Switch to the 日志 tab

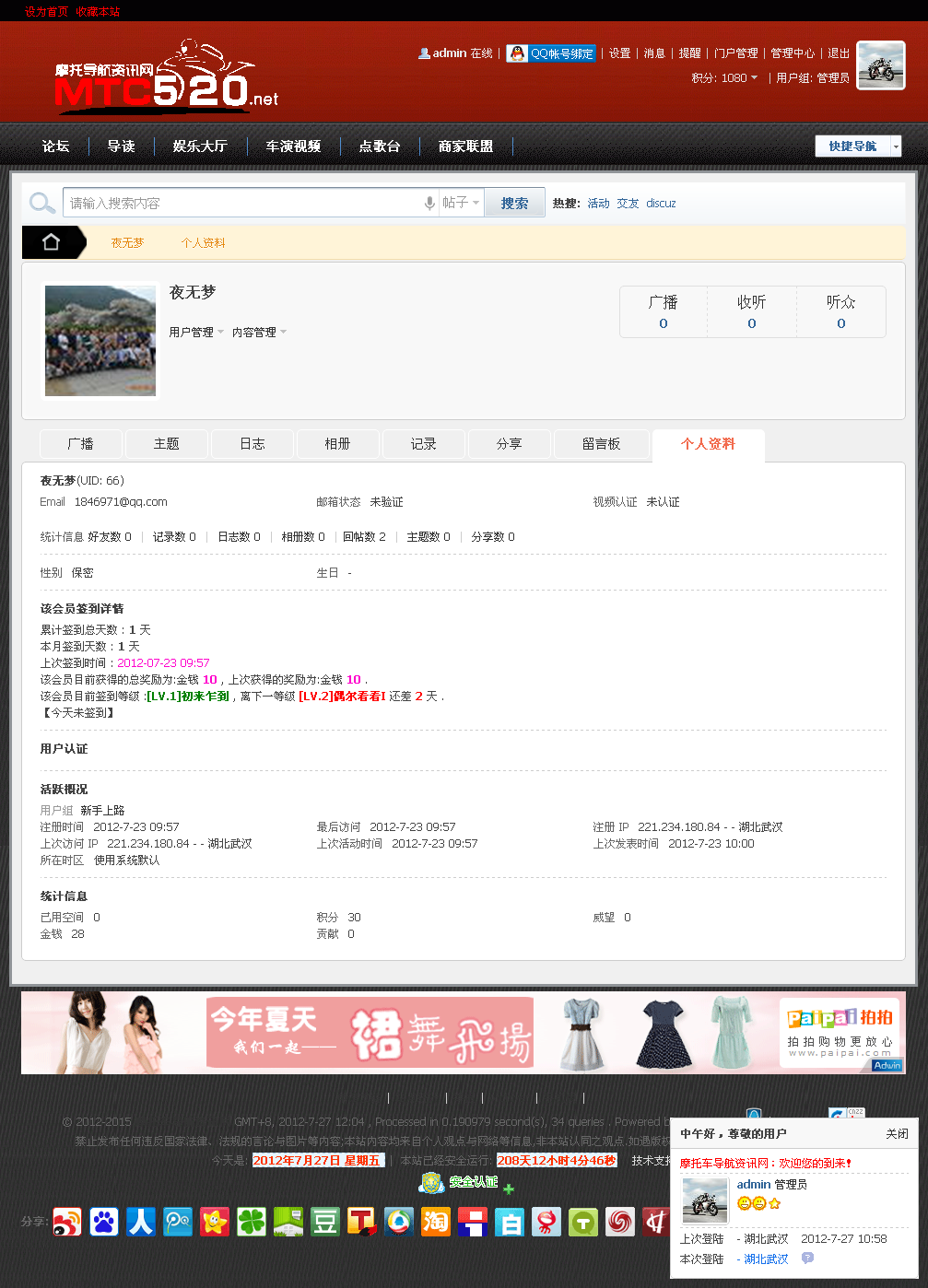(x=252, y=444)
